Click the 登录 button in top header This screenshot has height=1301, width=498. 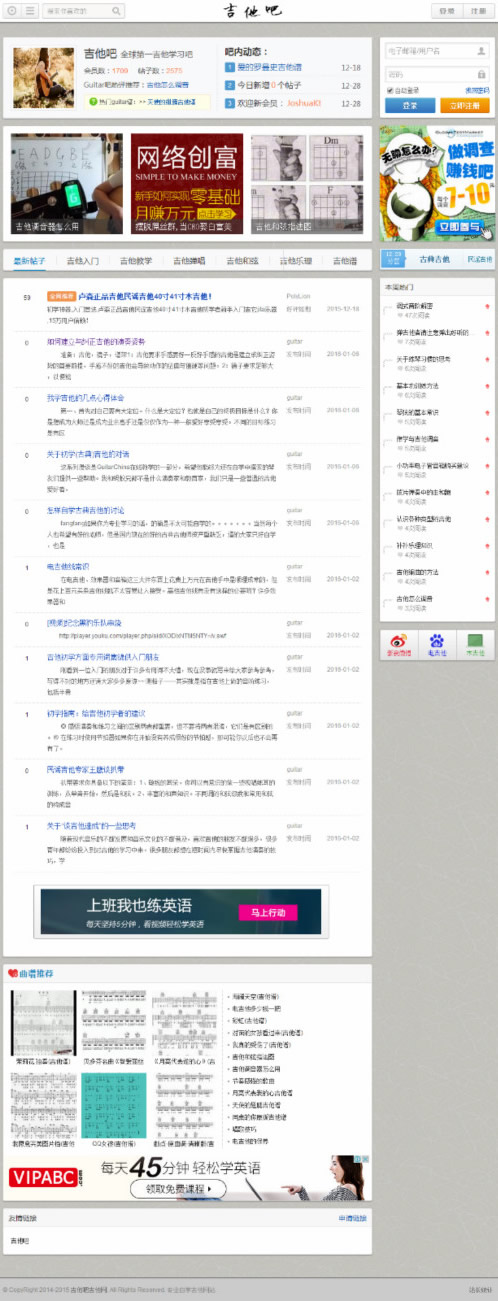pos(446,11)
